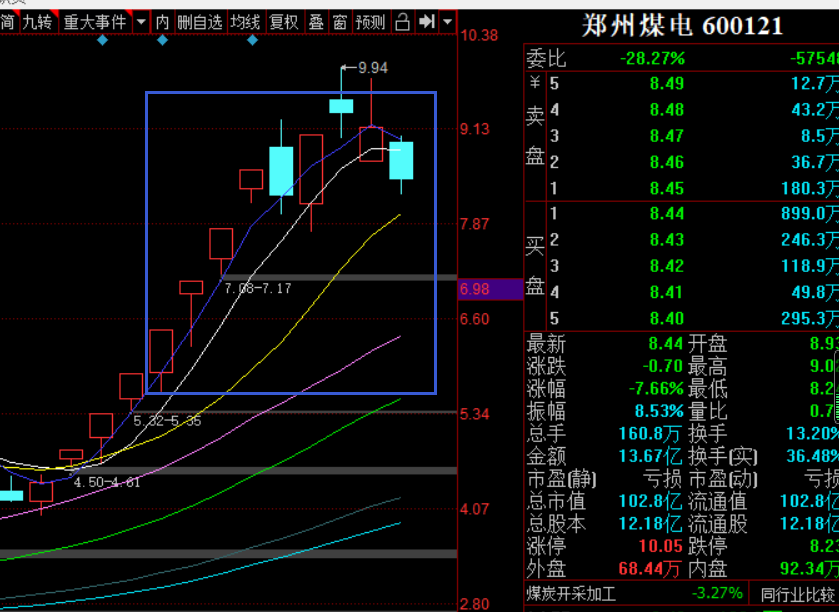
Task: Open the blue diamond event marker below 内
Action: 163,40
